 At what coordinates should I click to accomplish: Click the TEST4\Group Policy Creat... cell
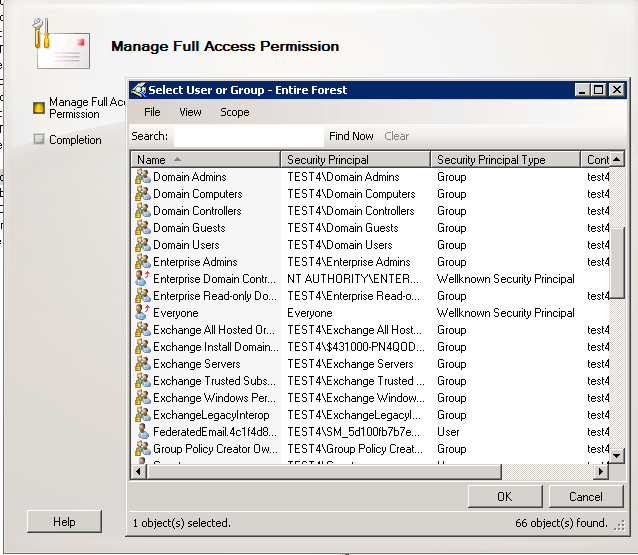click(355, 448)
